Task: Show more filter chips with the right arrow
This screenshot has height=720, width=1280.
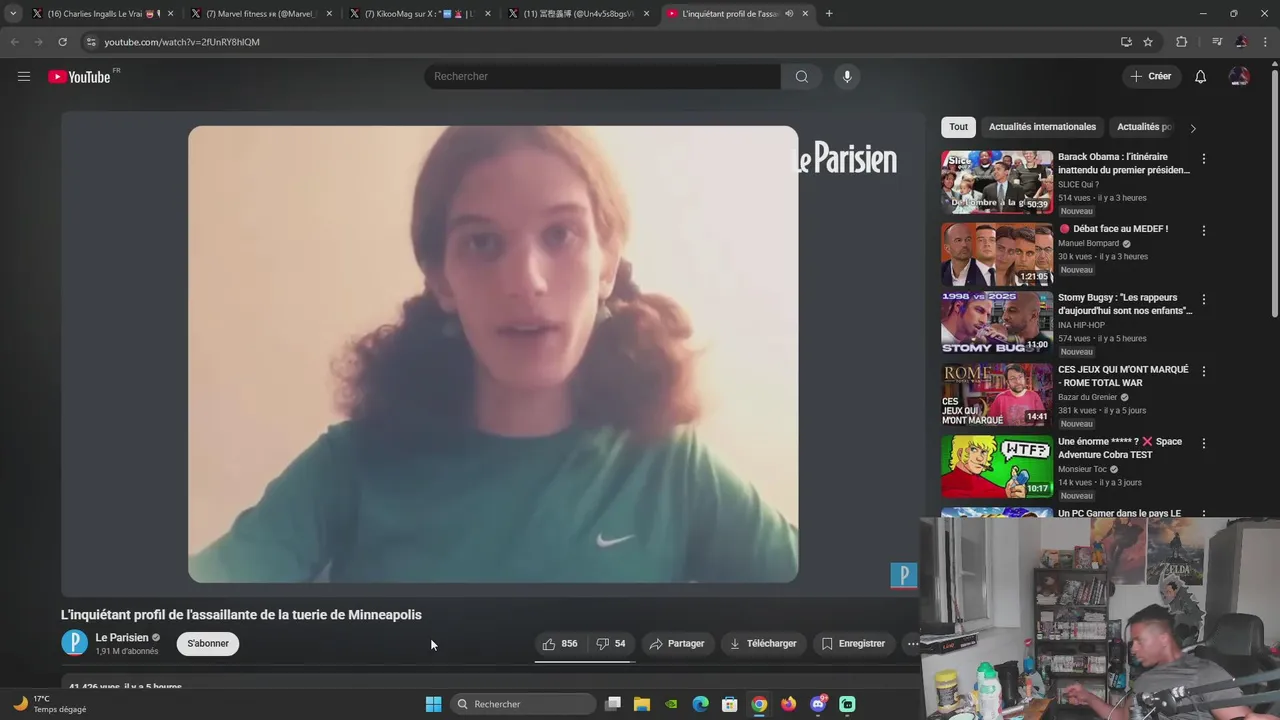Action: pyautogui.click(x=1192, y=128)
